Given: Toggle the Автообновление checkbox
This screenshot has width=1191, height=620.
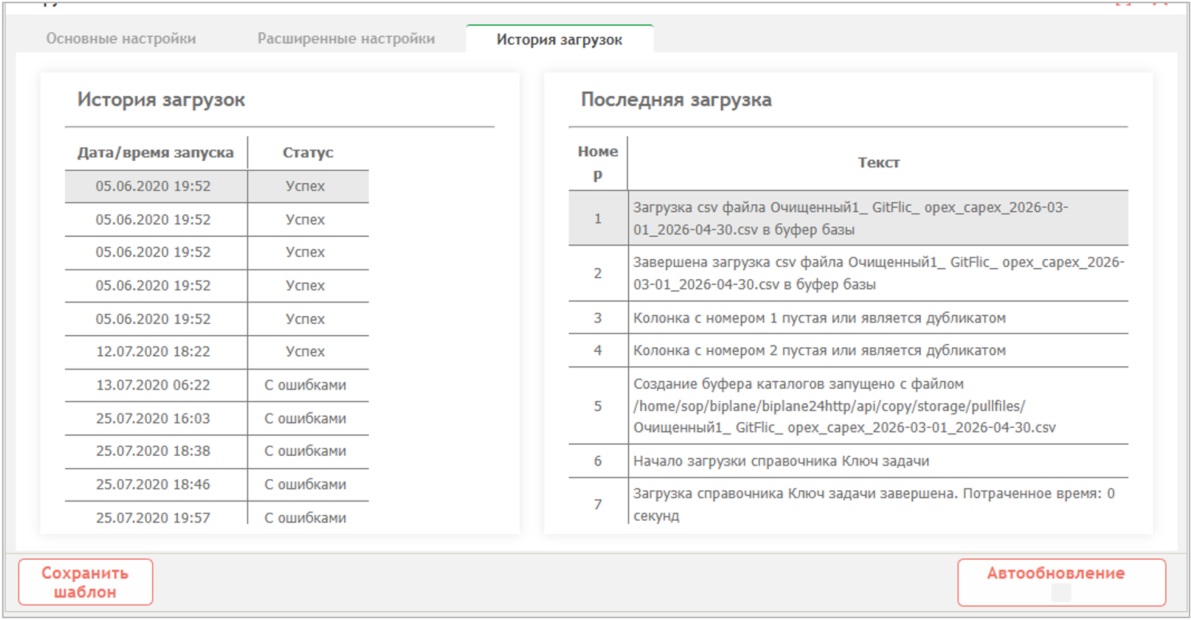Looking at the screenshot, I should pos(1061,593).
